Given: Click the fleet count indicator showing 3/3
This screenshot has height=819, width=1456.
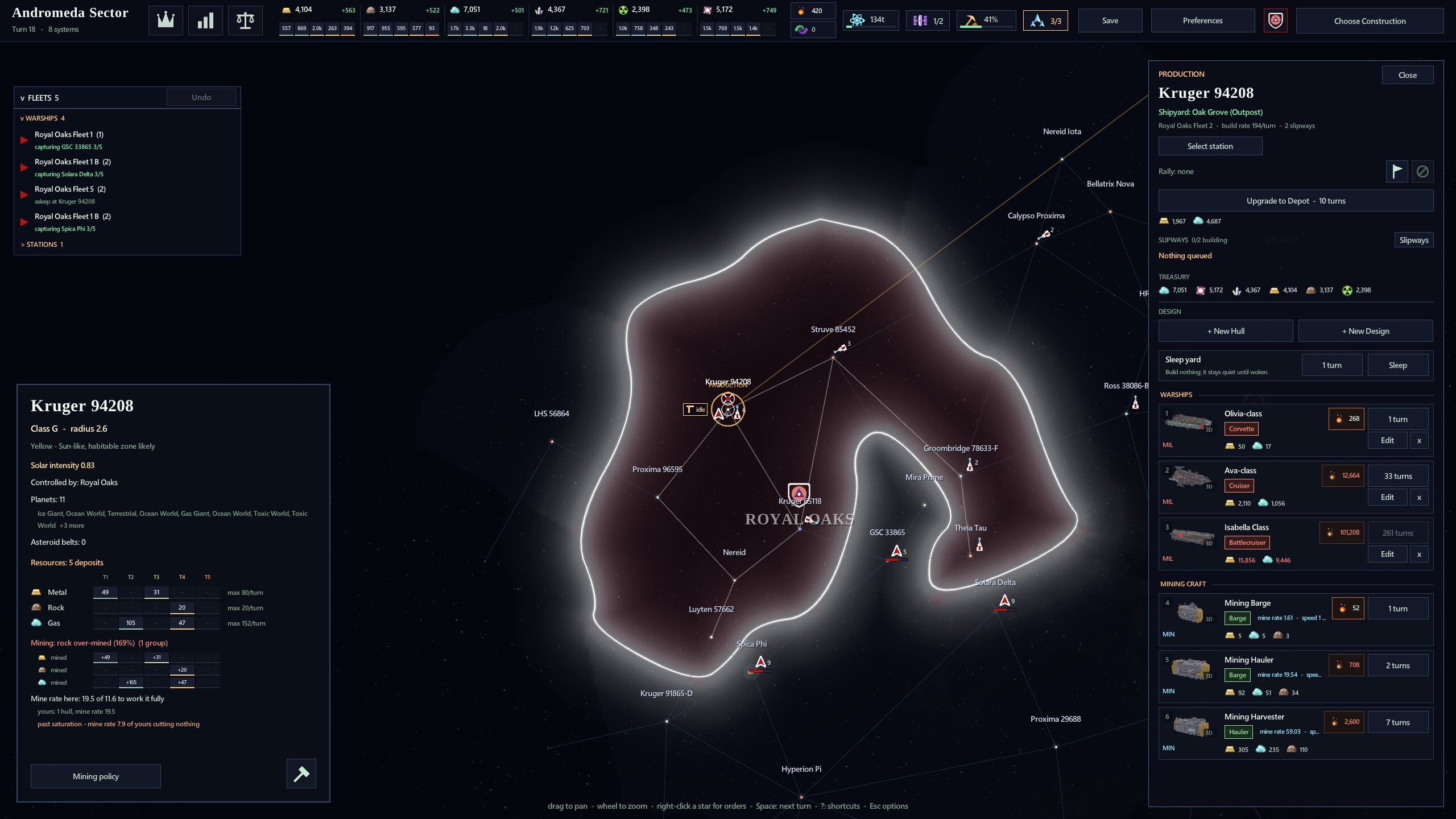Looking at the screenshot, I should (x=1045, y=20).
